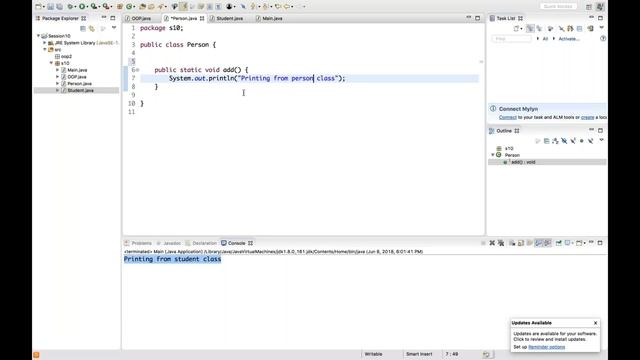
Task: Toggle Sort in the Outline toolbar
Action: [555, 141]
